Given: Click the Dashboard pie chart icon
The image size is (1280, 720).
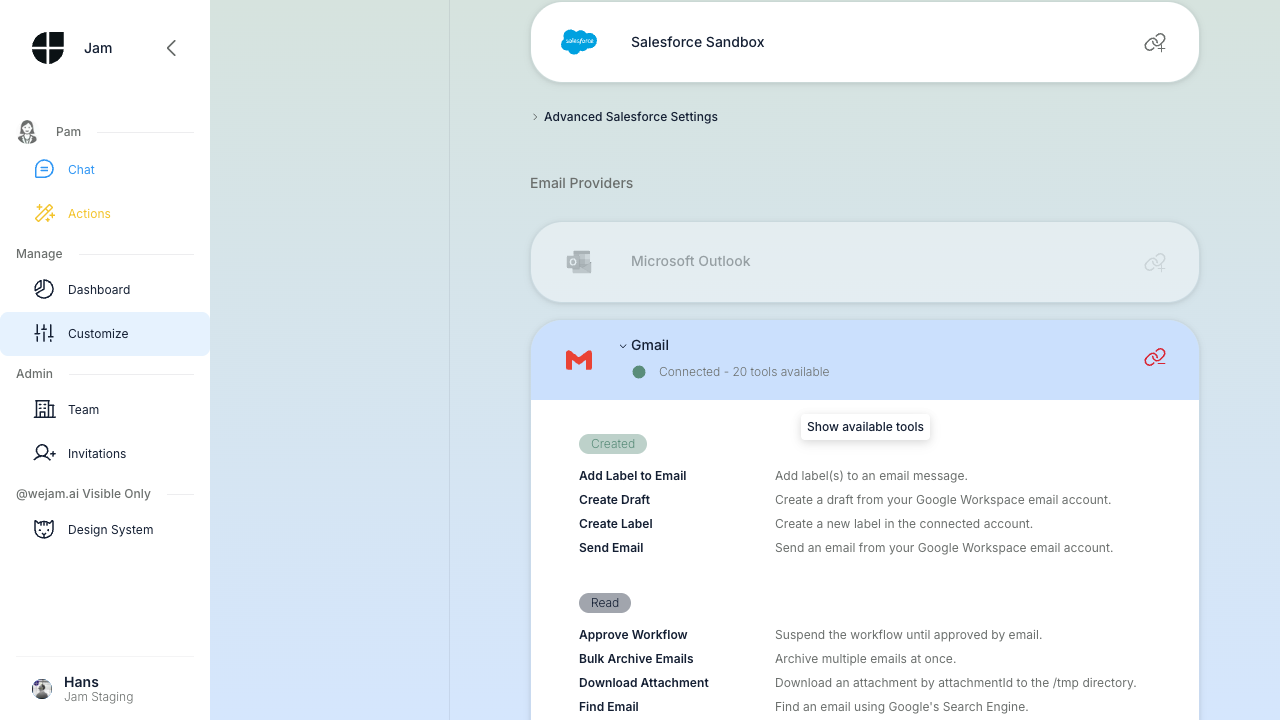Looking at the screenshot, I should [44, 289].
